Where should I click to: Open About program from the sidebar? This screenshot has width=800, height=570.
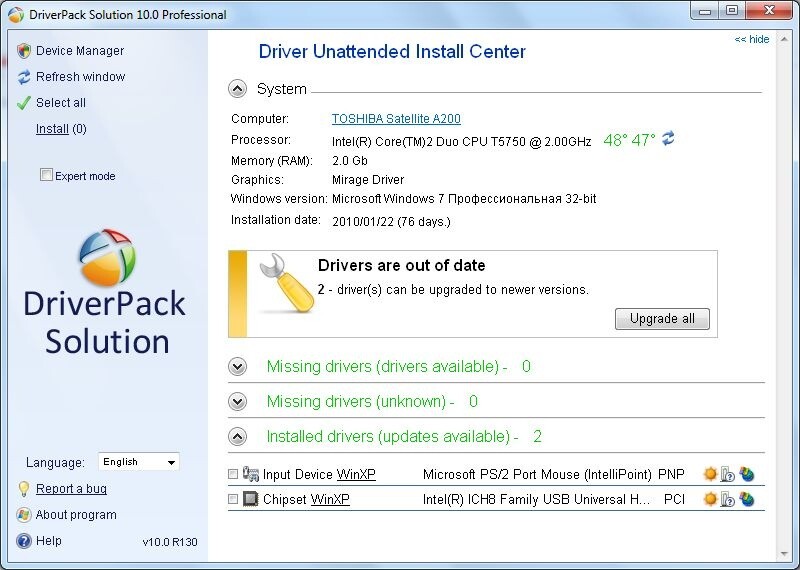pos(76,515)
